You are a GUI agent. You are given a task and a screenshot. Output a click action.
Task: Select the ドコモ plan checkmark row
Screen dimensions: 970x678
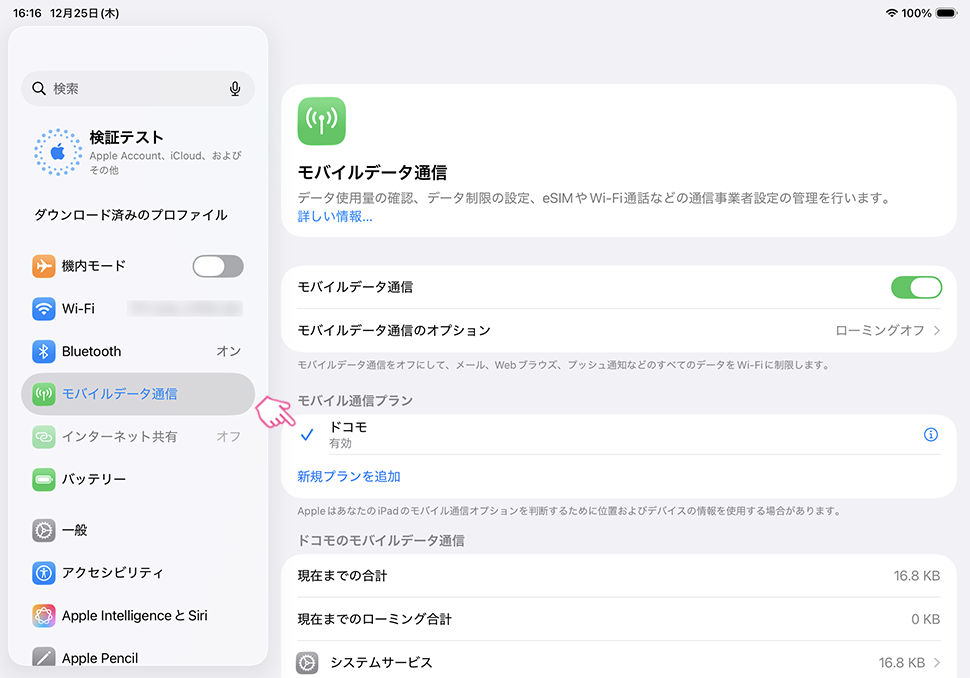point(600,435)
